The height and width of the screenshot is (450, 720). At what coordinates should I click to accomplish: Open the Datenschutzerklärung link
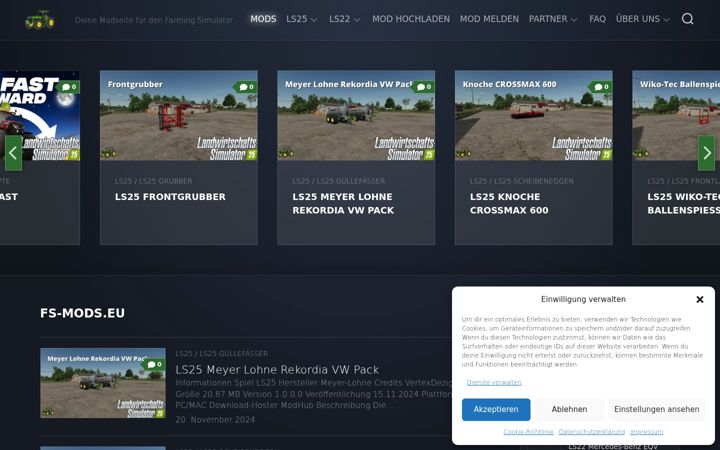591,432
